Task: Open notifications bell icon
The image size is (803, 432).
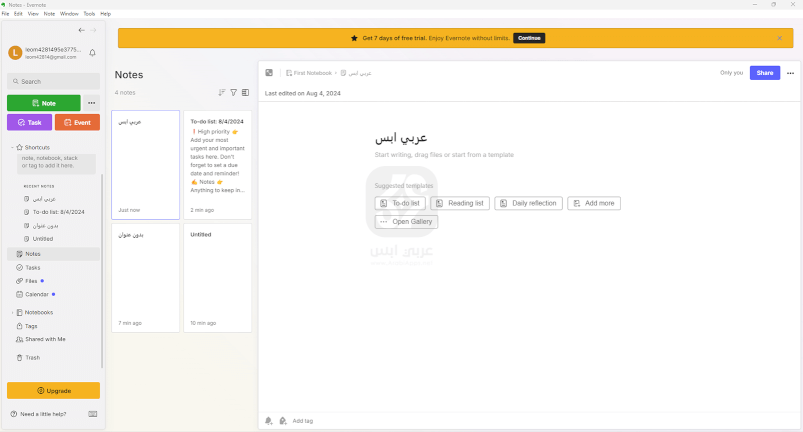Action: 93,53
